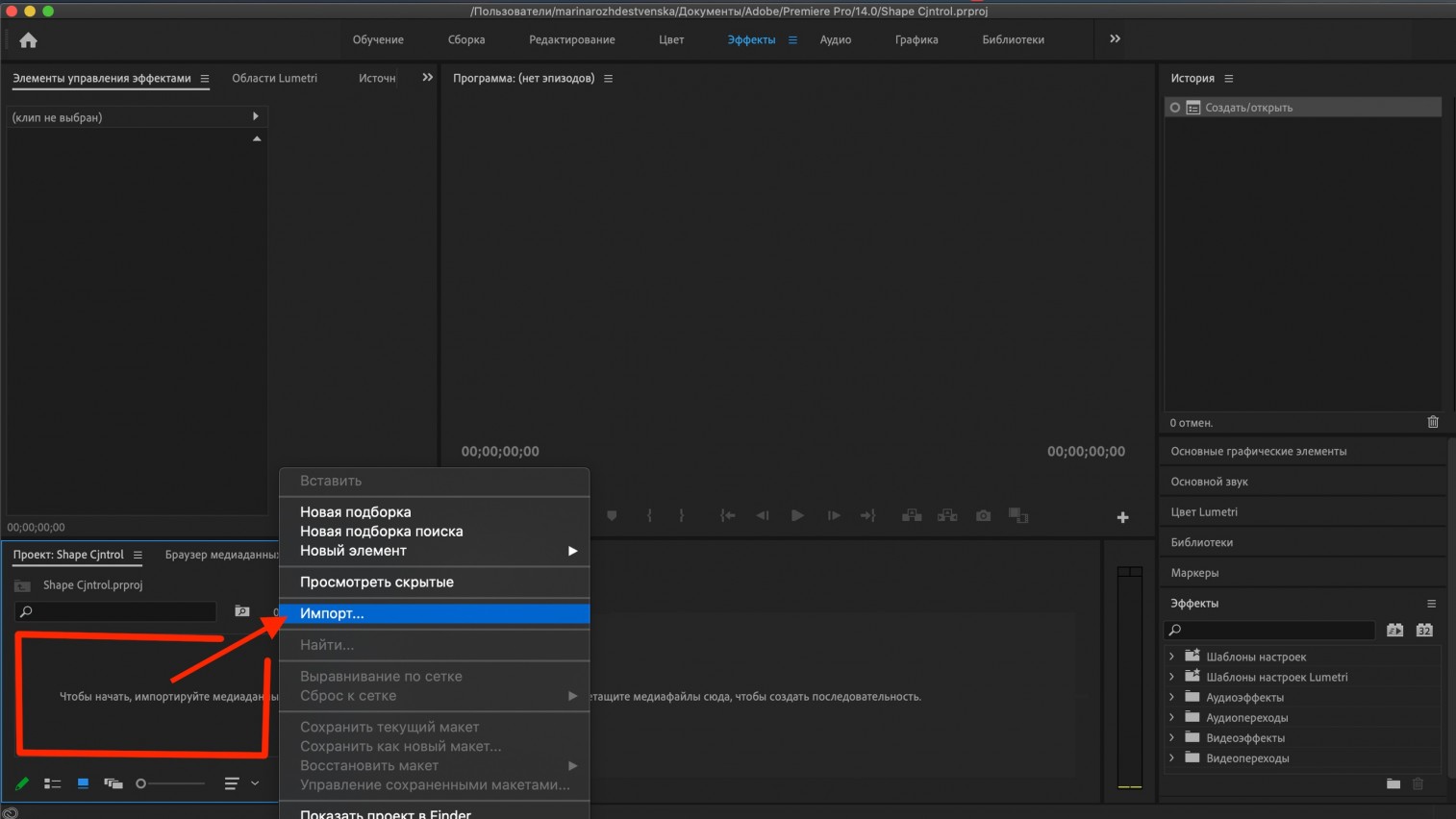Open the Effects panel hamburger menu
Screen dimensions: 1456x819
(1431, 604)
